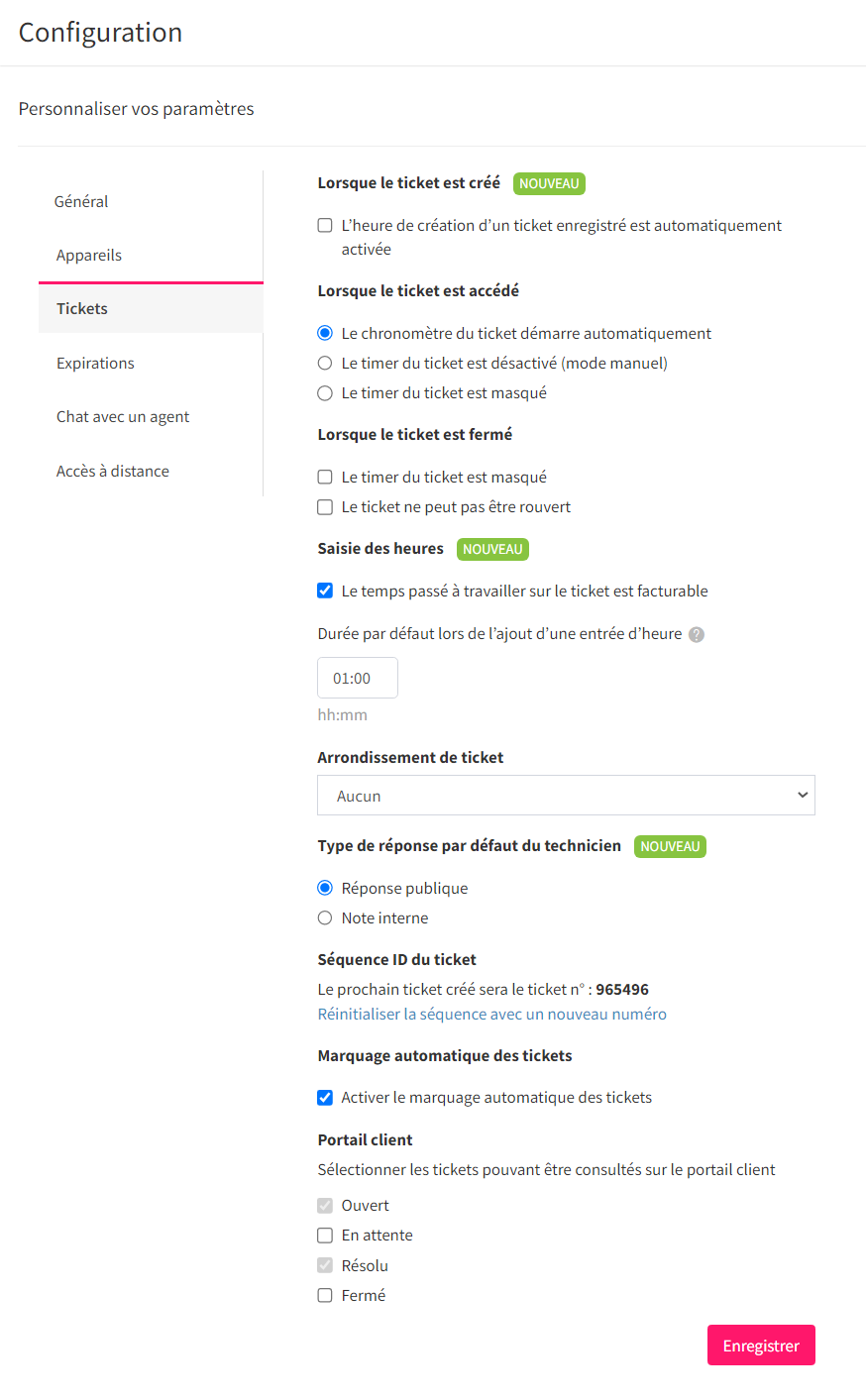Click the help icon beside default duration label
This screenshot has width=866, height=1400.
tap(697, 635)
